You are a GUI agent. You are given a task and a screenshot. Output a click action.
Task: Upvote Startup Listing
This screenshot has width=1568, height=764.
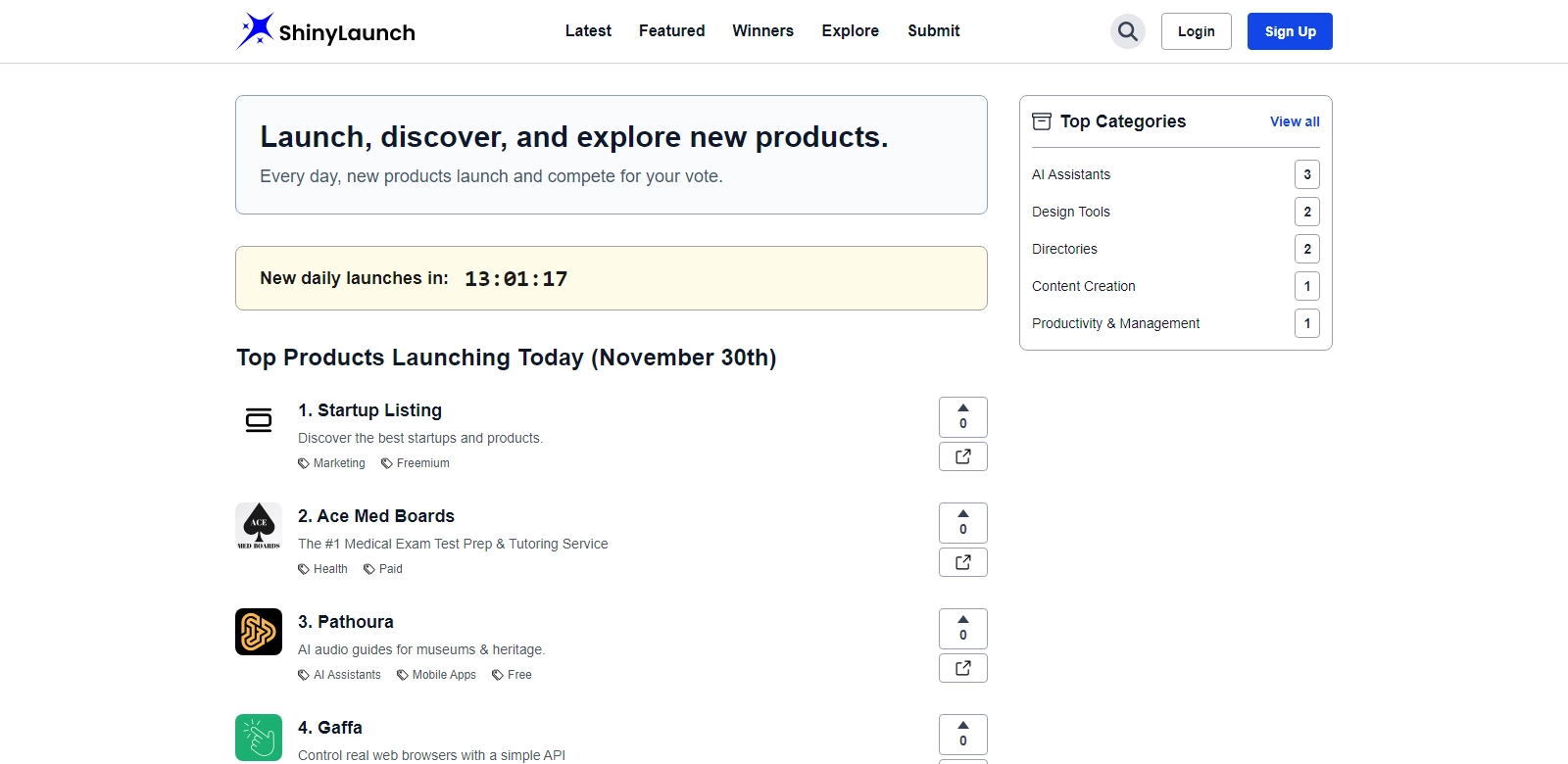(x=963, y=417)
